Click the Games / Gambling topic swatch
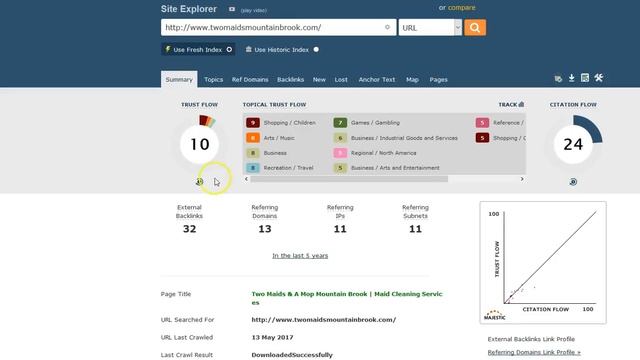Image resolution: width=640 pixels, height=360 pixels. point(340,122)
